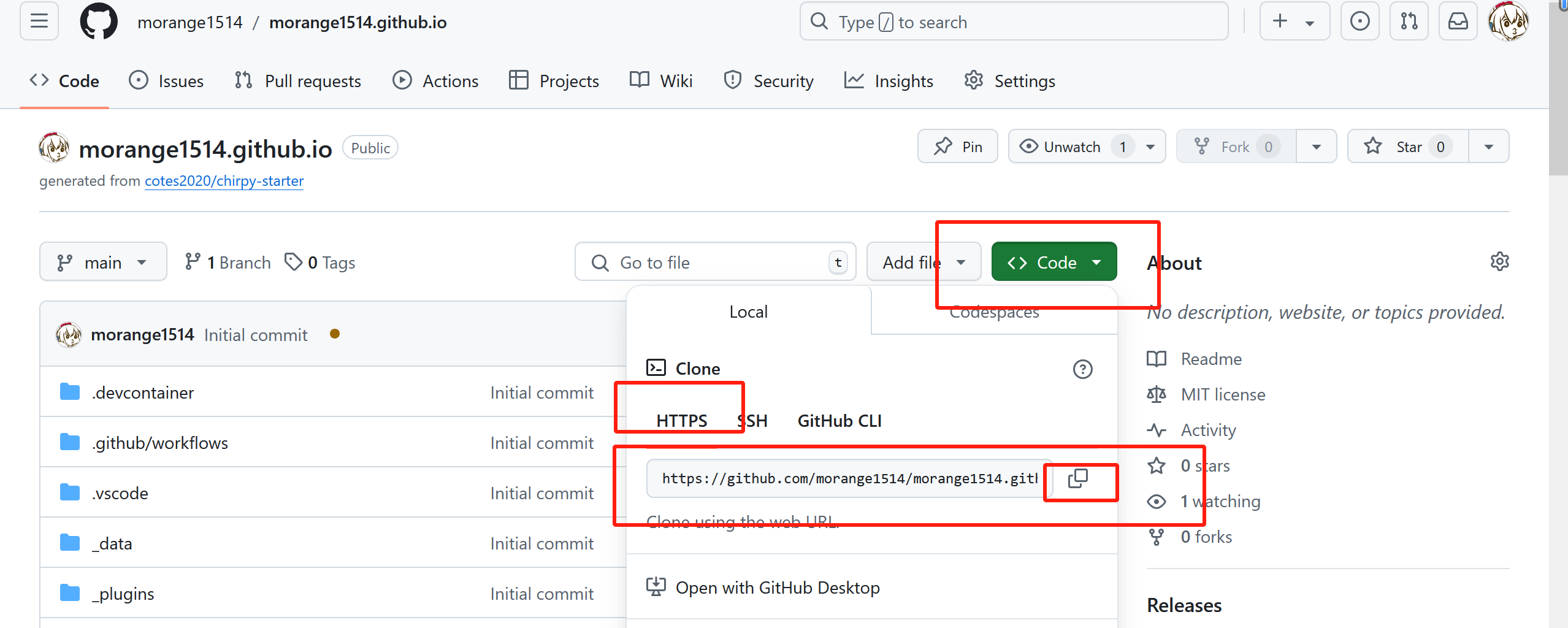1568x628 pixels.
Task: Fork this repository
Action: (x=1236, y=147)
